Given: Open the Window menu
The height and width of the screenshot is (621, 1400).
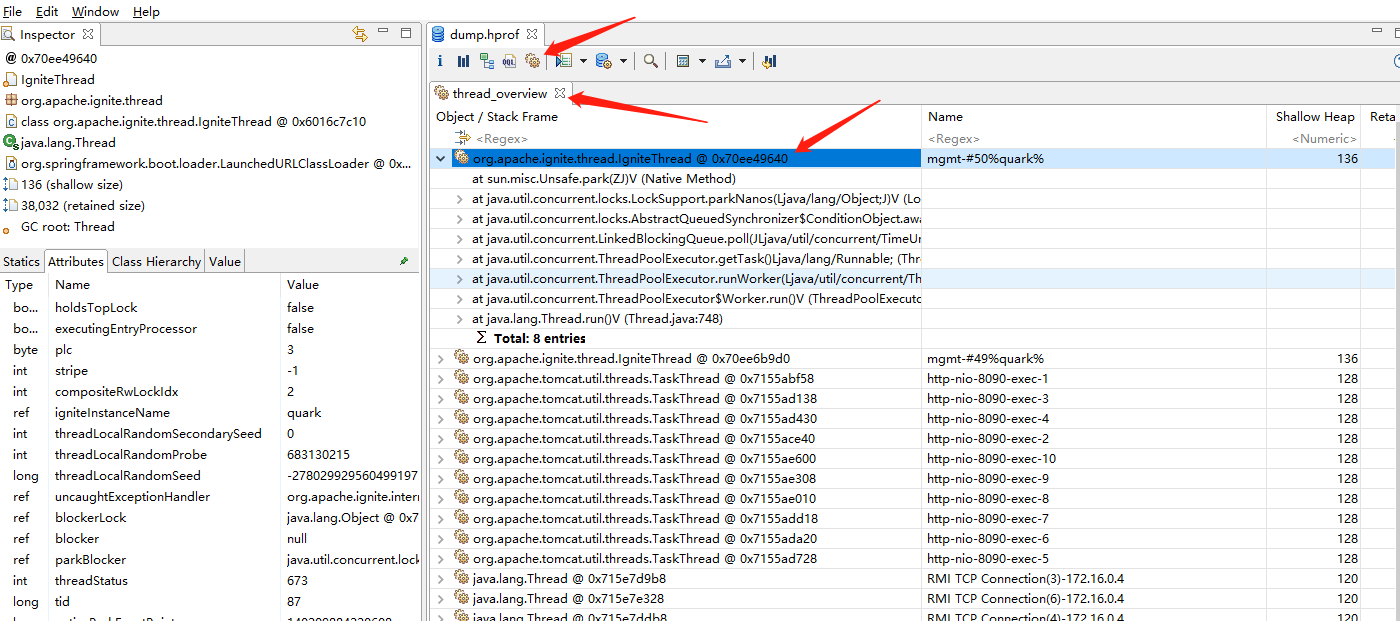Looking at the screenshot, I should click(95, 12).
